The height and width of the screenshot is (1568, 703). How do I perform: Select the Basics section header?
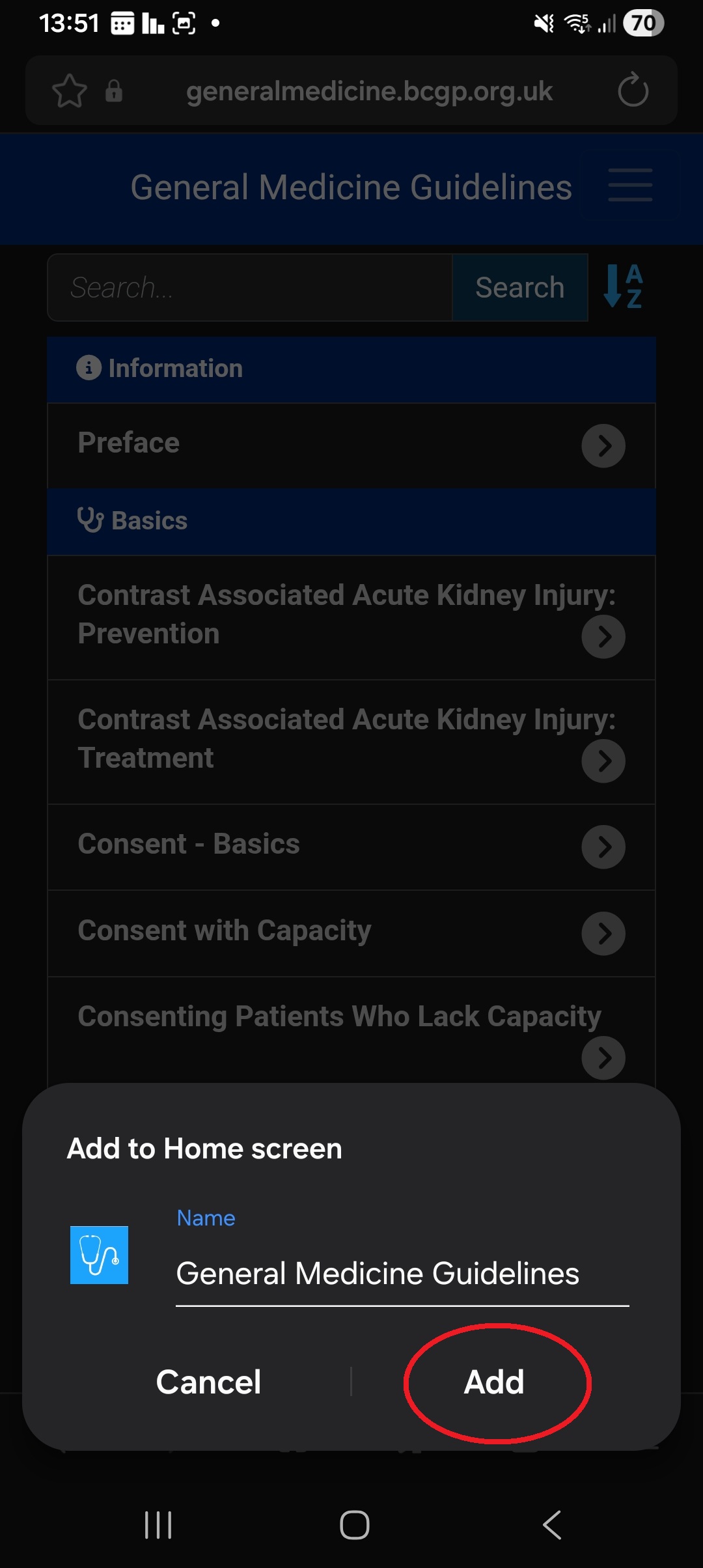[351, 522]
